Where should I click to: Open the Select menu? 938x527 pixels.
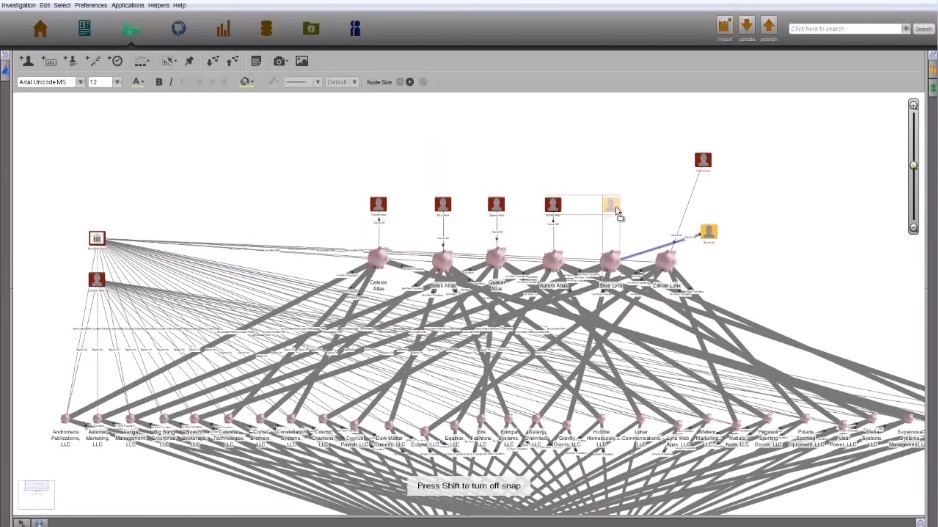pos(62,5)
